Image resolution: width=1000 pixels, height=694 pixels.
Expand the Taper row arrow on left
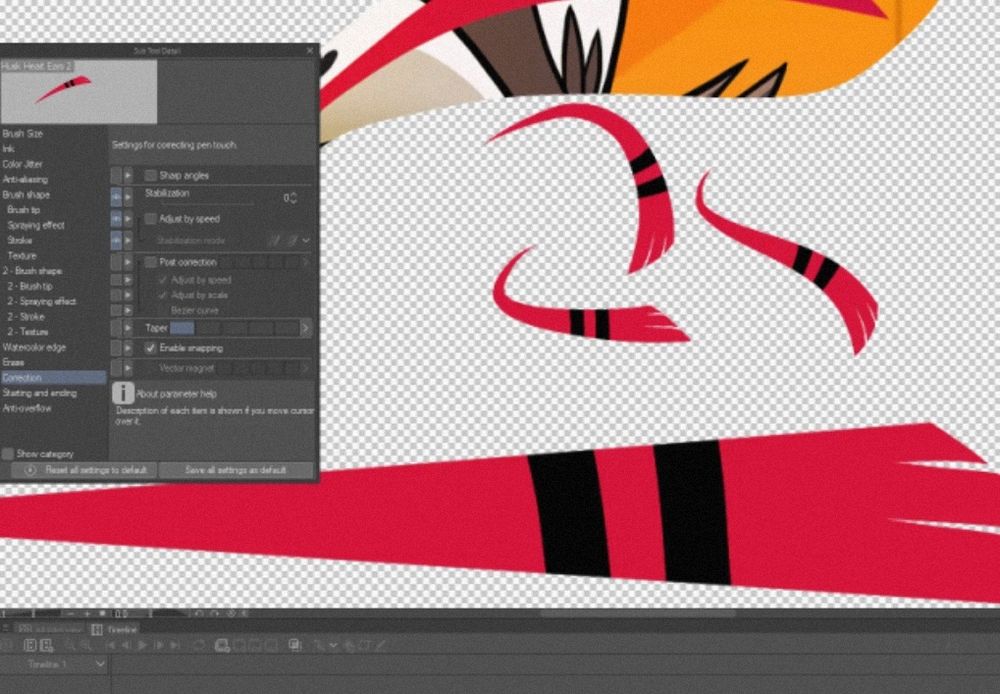click(128, 328)
